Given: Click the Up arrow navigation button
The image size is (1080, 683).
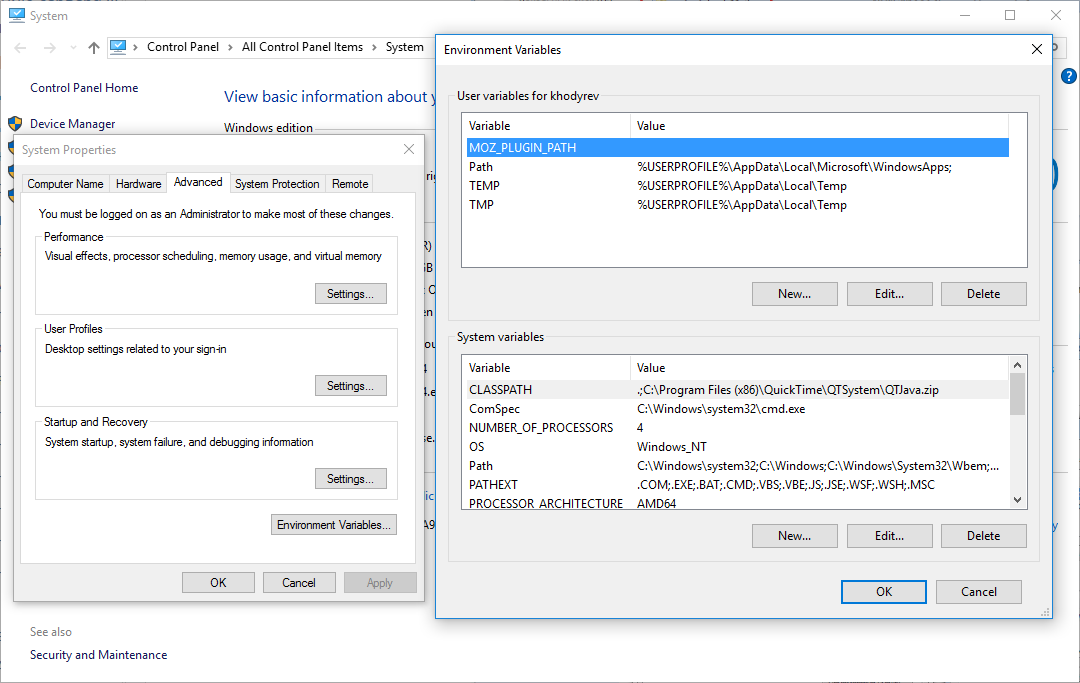Looking at the screenshot, I should click(94, 47).
